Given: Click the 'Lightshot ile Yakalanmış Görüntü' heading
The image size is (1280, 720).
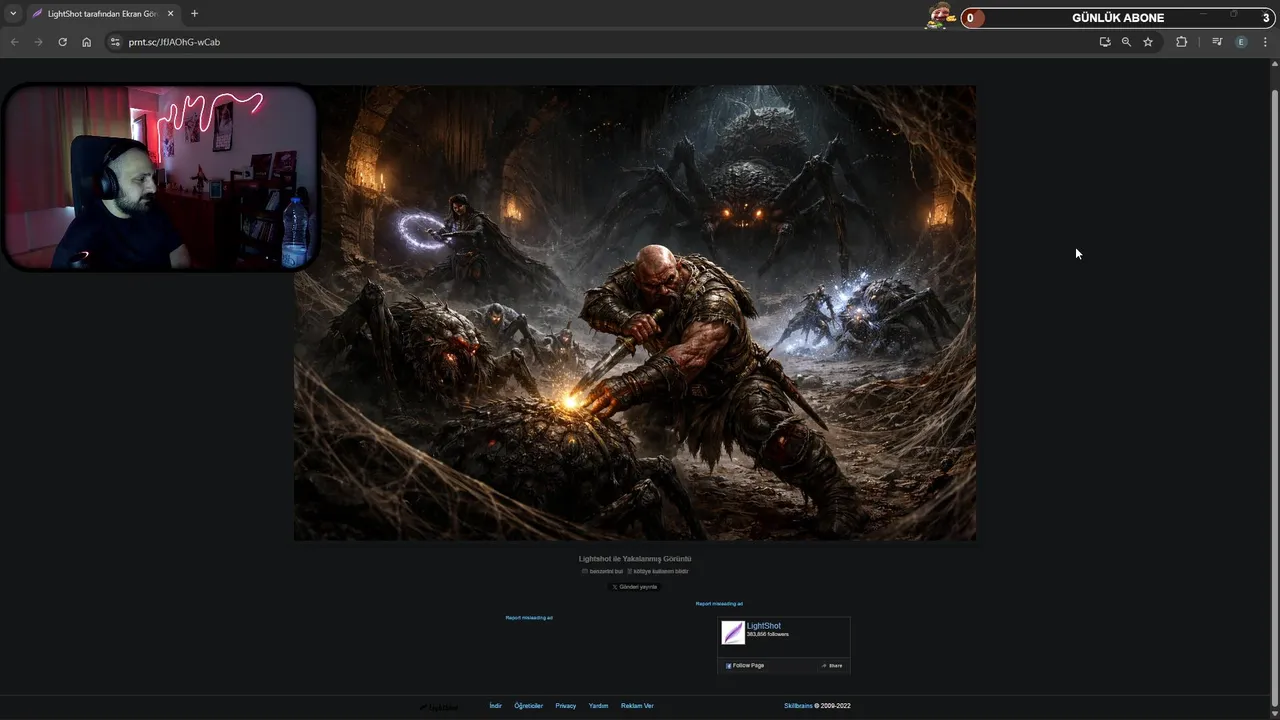Looking at the screenshot, I should point(635,559).
